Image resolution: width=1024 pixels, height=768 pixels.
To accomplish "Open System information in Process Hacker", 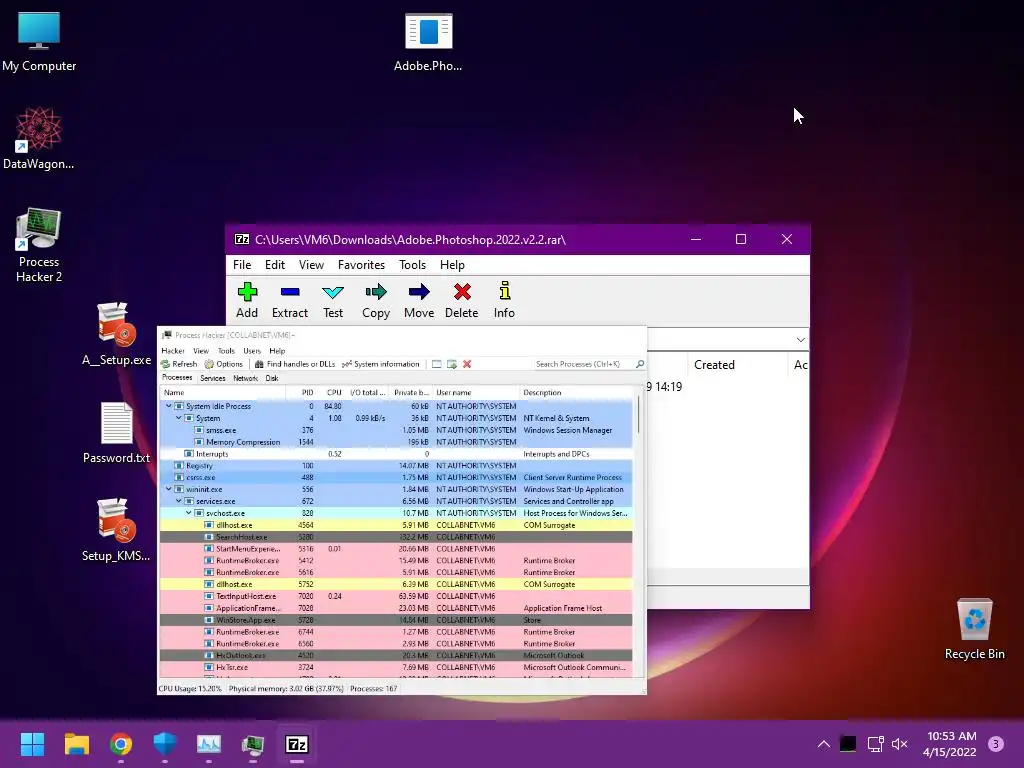I will coord(381,364).
